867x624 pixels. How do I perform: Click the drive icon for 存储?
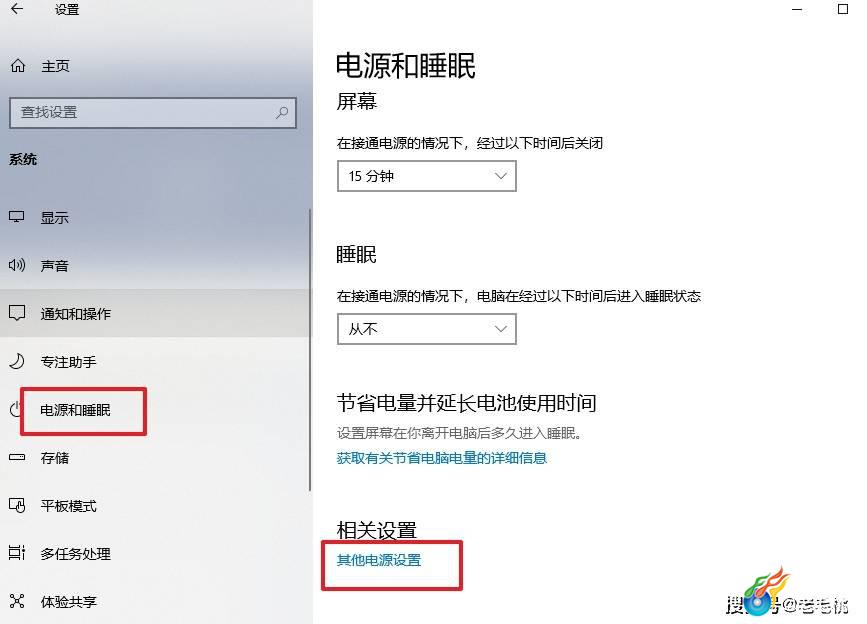pos(17,458)
